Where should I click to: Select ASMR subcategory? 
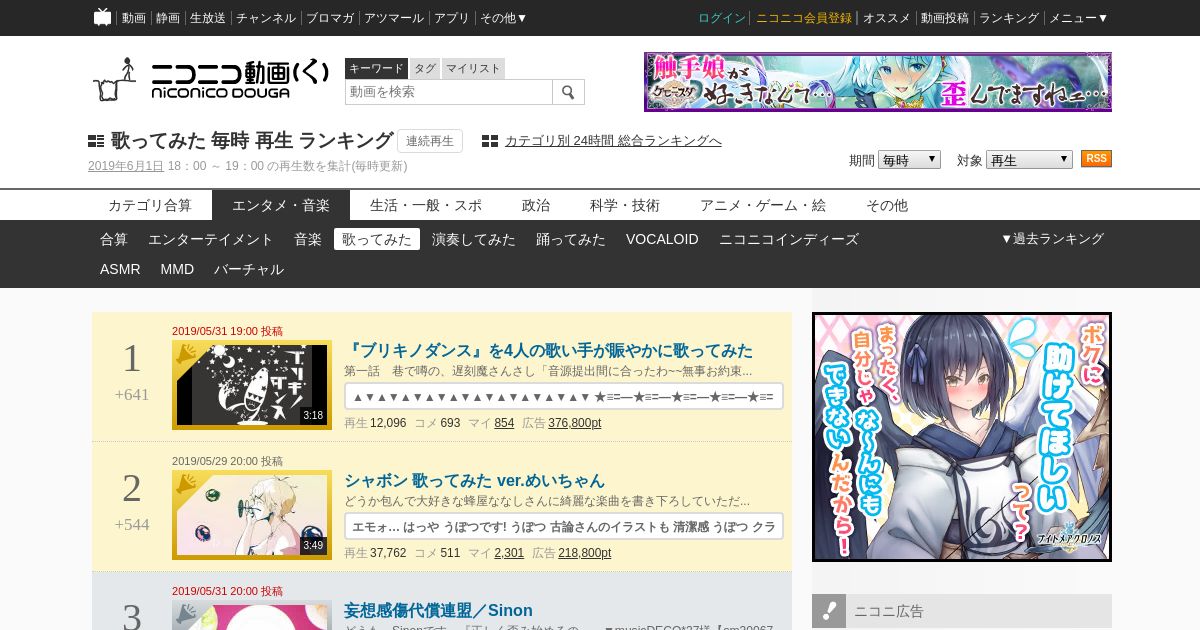(x=120, y=269)
